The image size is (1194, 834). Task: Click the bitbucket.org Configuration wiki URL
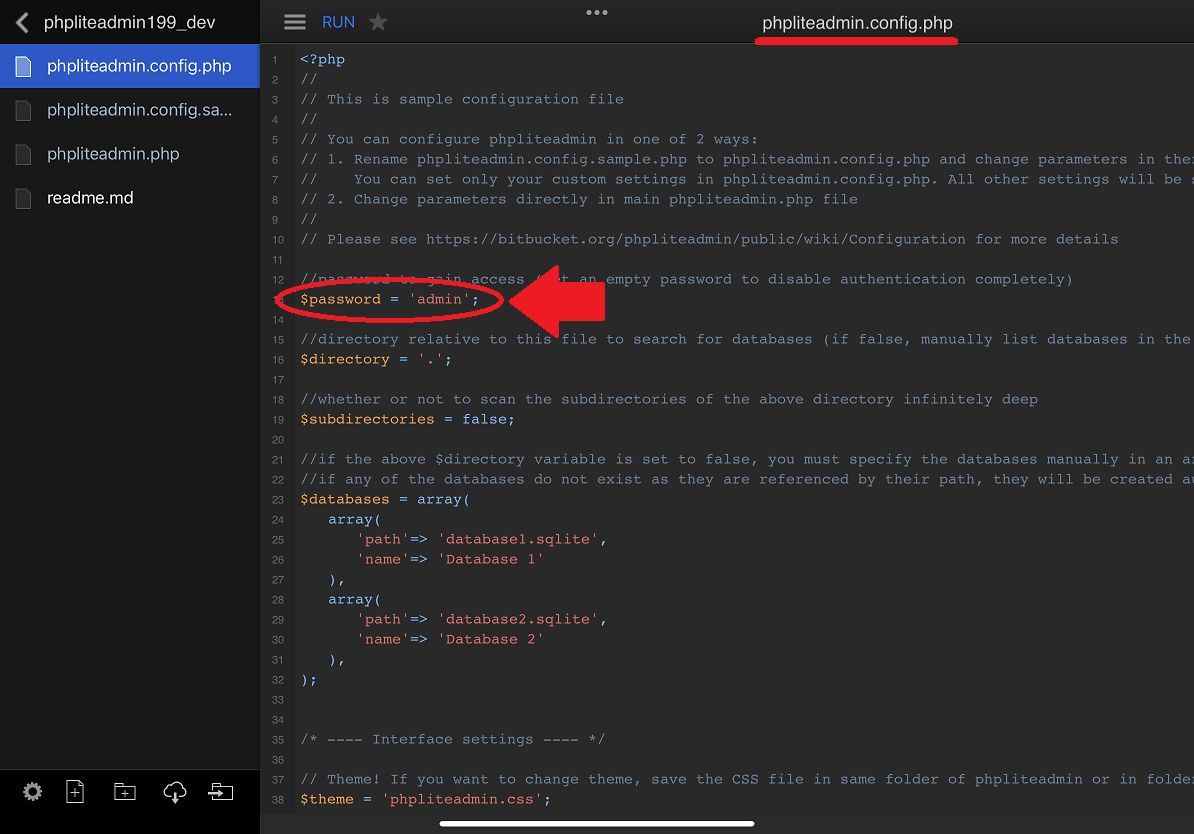pos(695,239)
